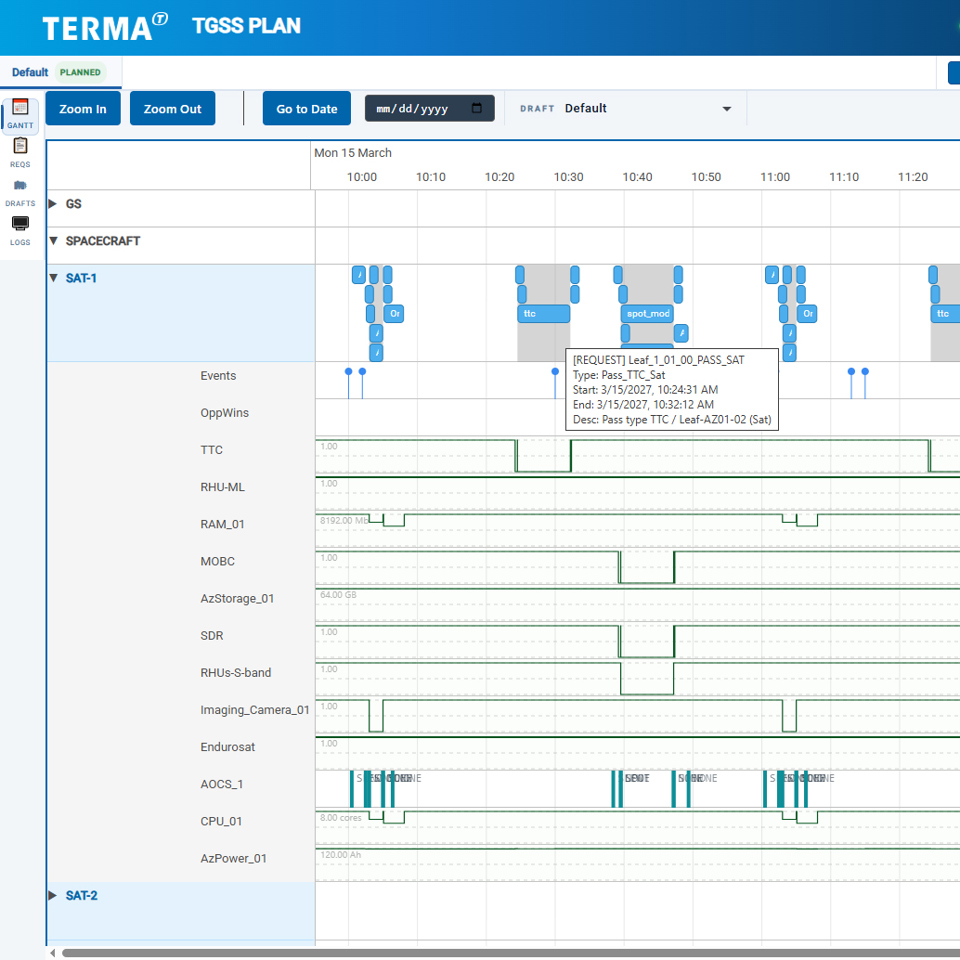Click the MOBC row label
This screenshot has height=960, width=960.
[x=217, y=561]
